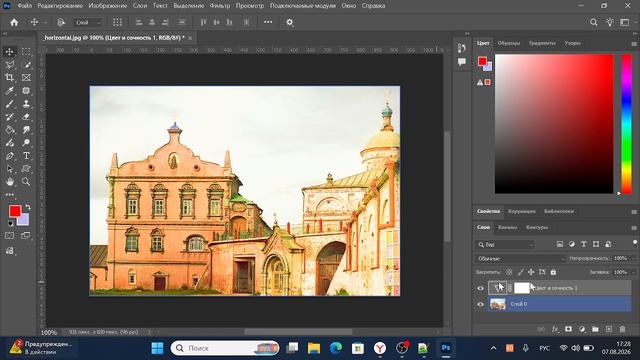Image resolution: width=640 pixels, height=360 pixels.
Task: Create a new group folder in Layers footer
Action: pyautogui.click(x=595, y=329)
